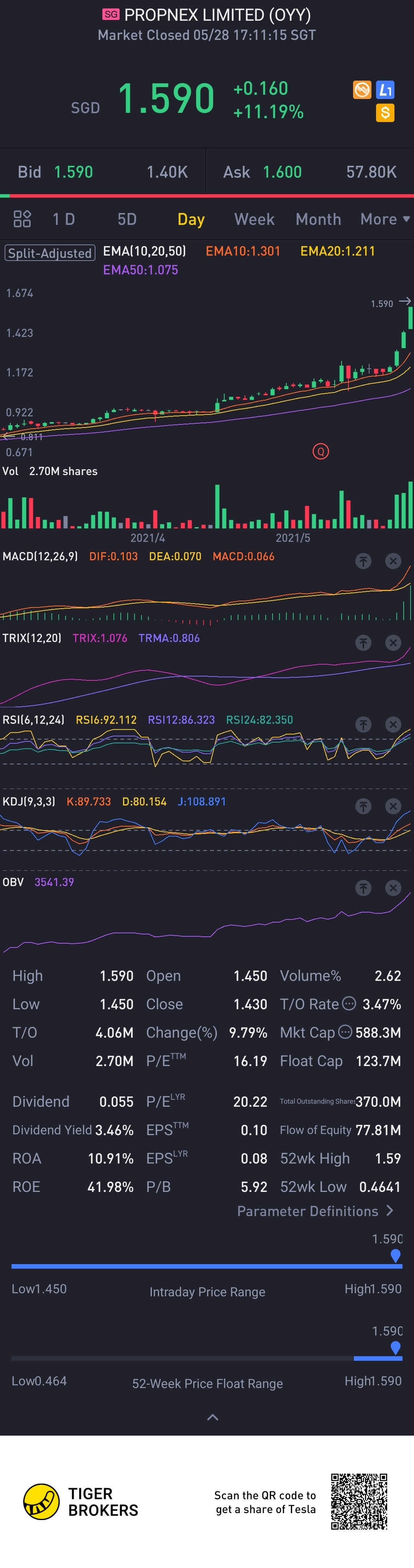Open MACD(12,26,9) indicator settings

point(40,556)
